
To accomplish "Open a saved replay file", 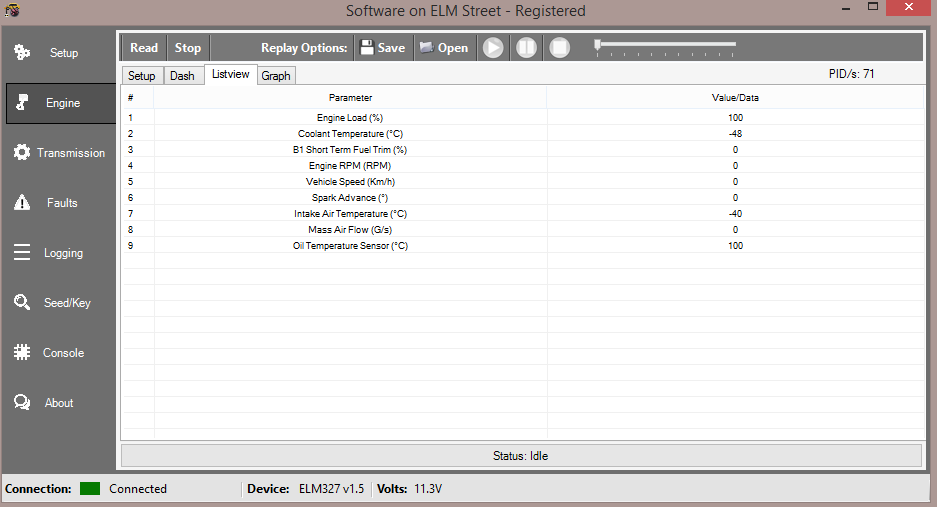I will [444, 48].
